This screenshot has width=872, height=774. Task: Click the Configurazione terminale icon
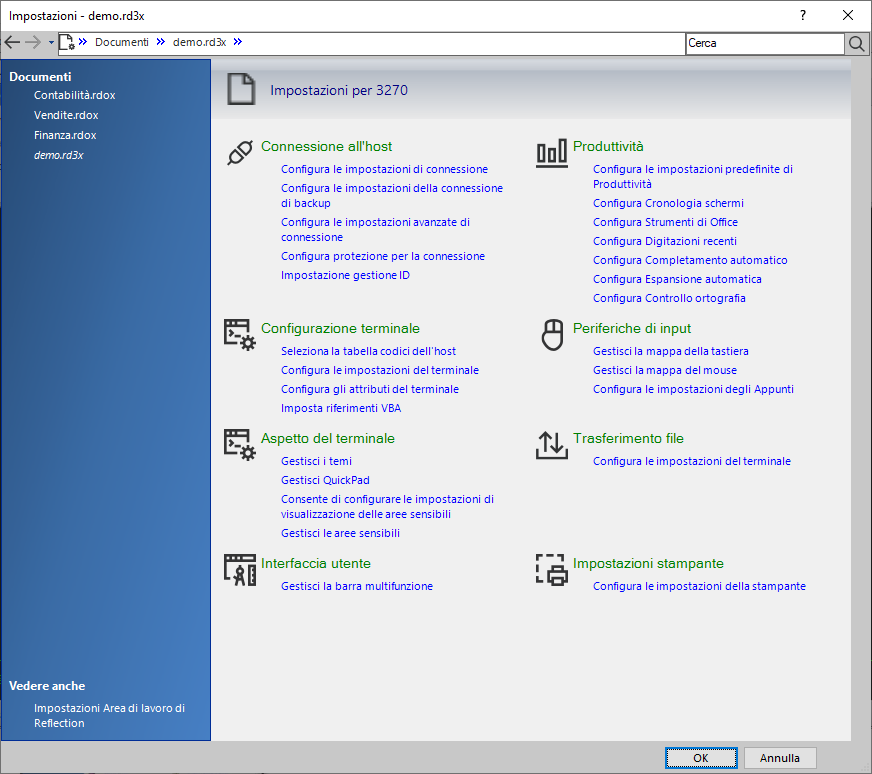point(239,335)
